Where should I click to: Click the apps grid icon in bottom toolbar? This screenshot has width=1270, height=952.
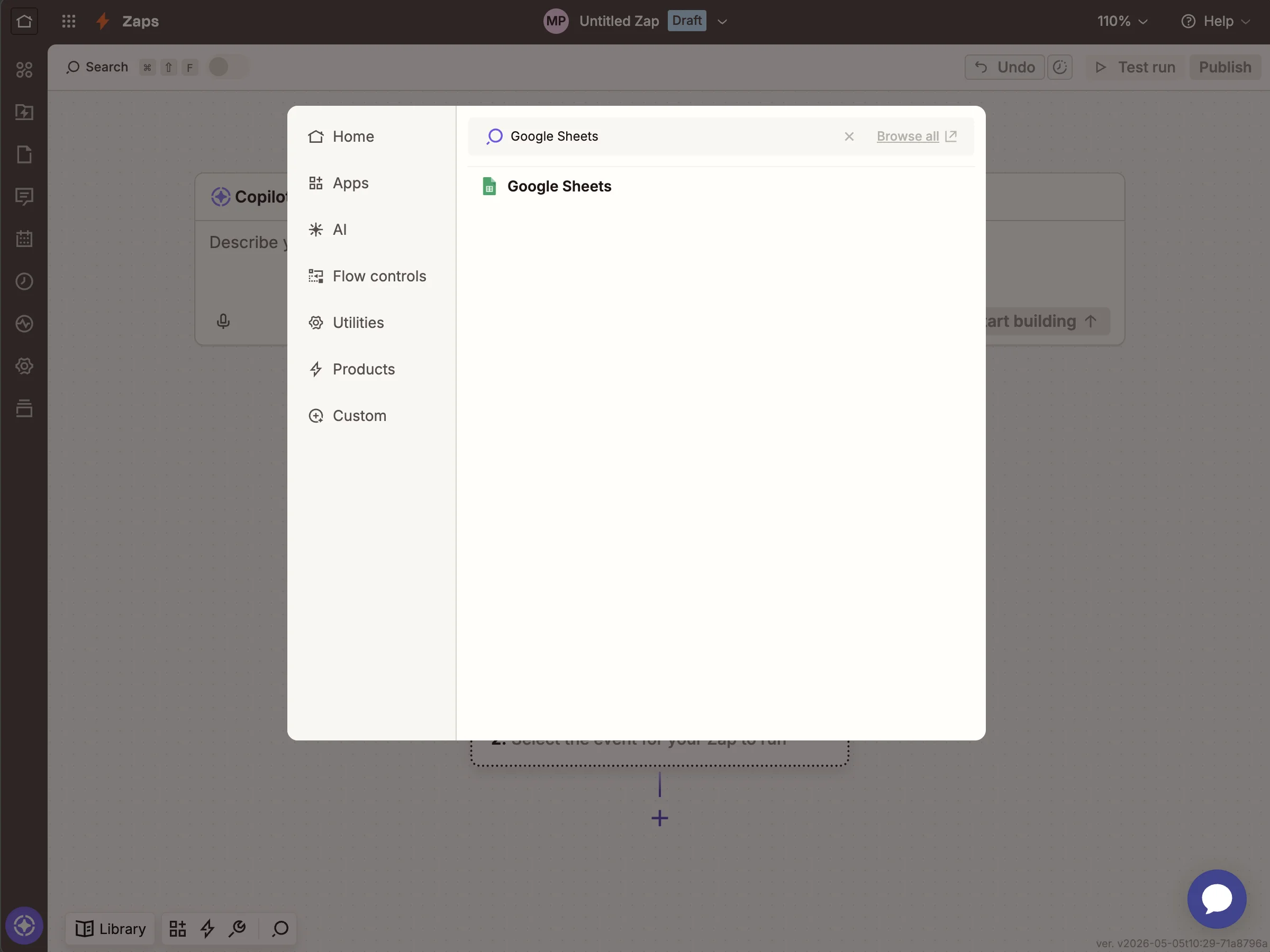point(177,929)
